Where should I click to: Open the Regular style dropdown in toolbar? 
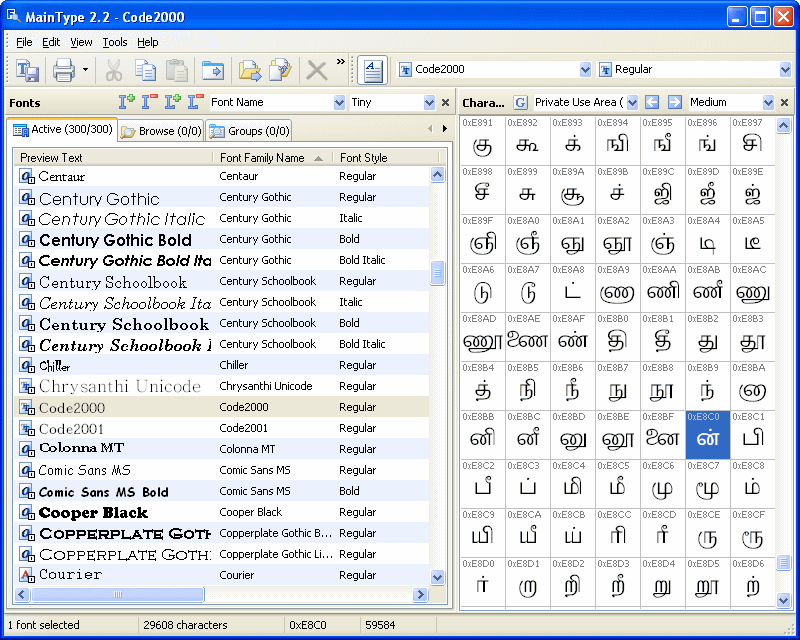pyautogui.click(x=785, y=69)
